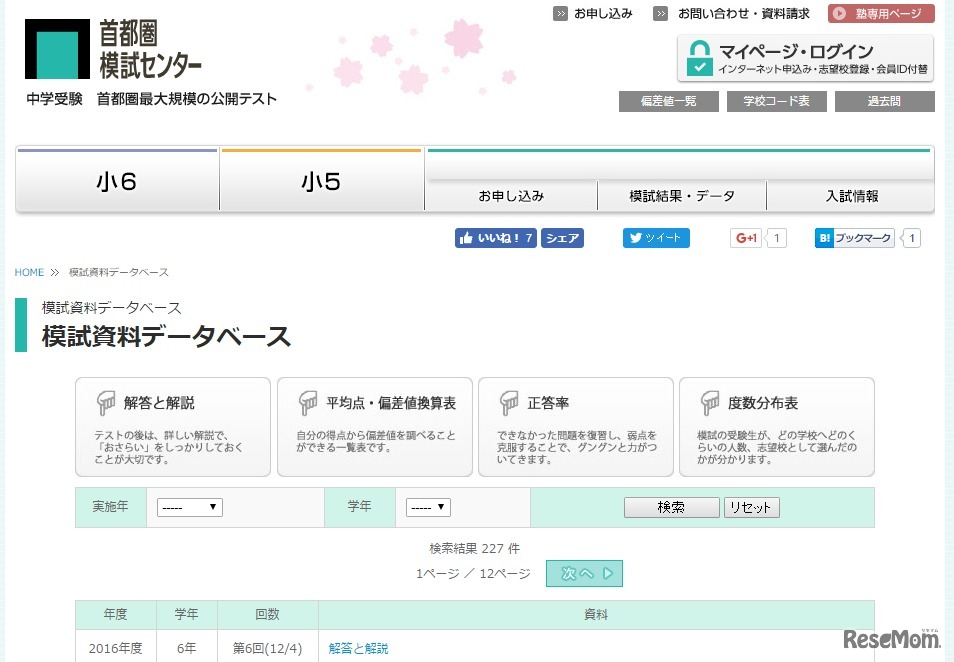Click the triangle arrow on 次へ
This screenshot has height=662, width=954.
pyautogui.click(x=608, y=573)
